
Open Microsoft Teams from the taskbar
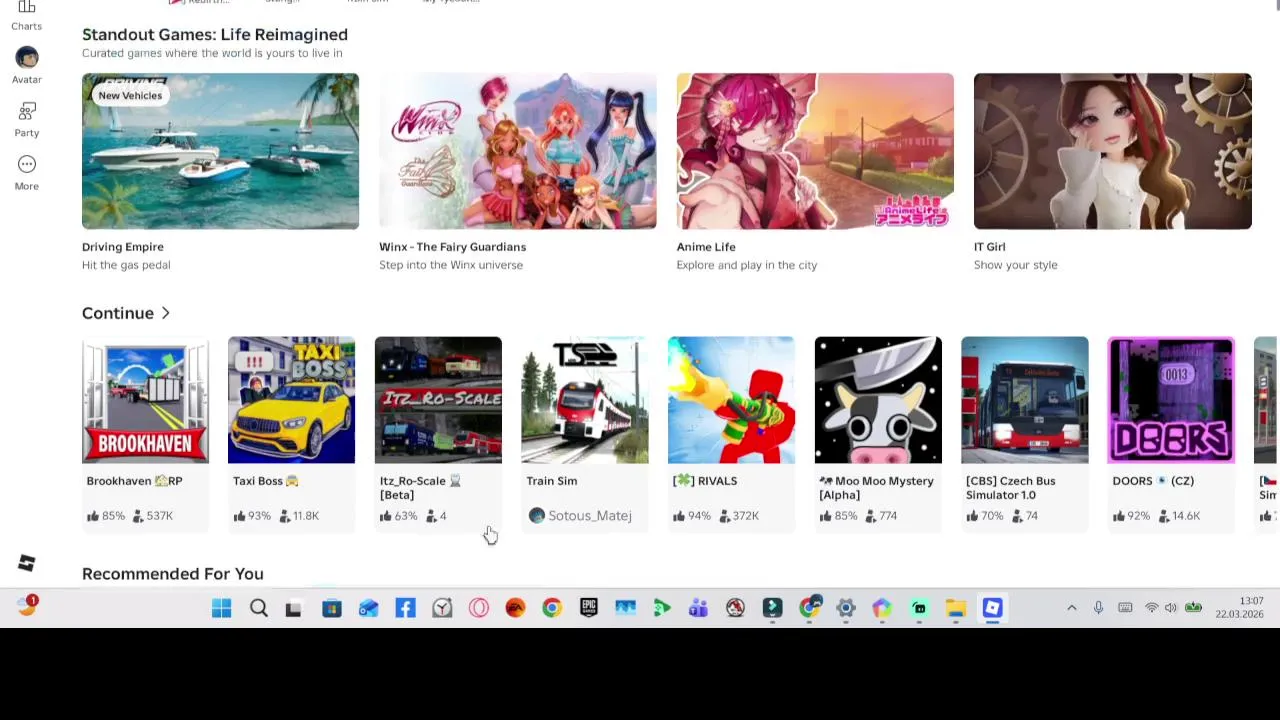coord(698,608)
